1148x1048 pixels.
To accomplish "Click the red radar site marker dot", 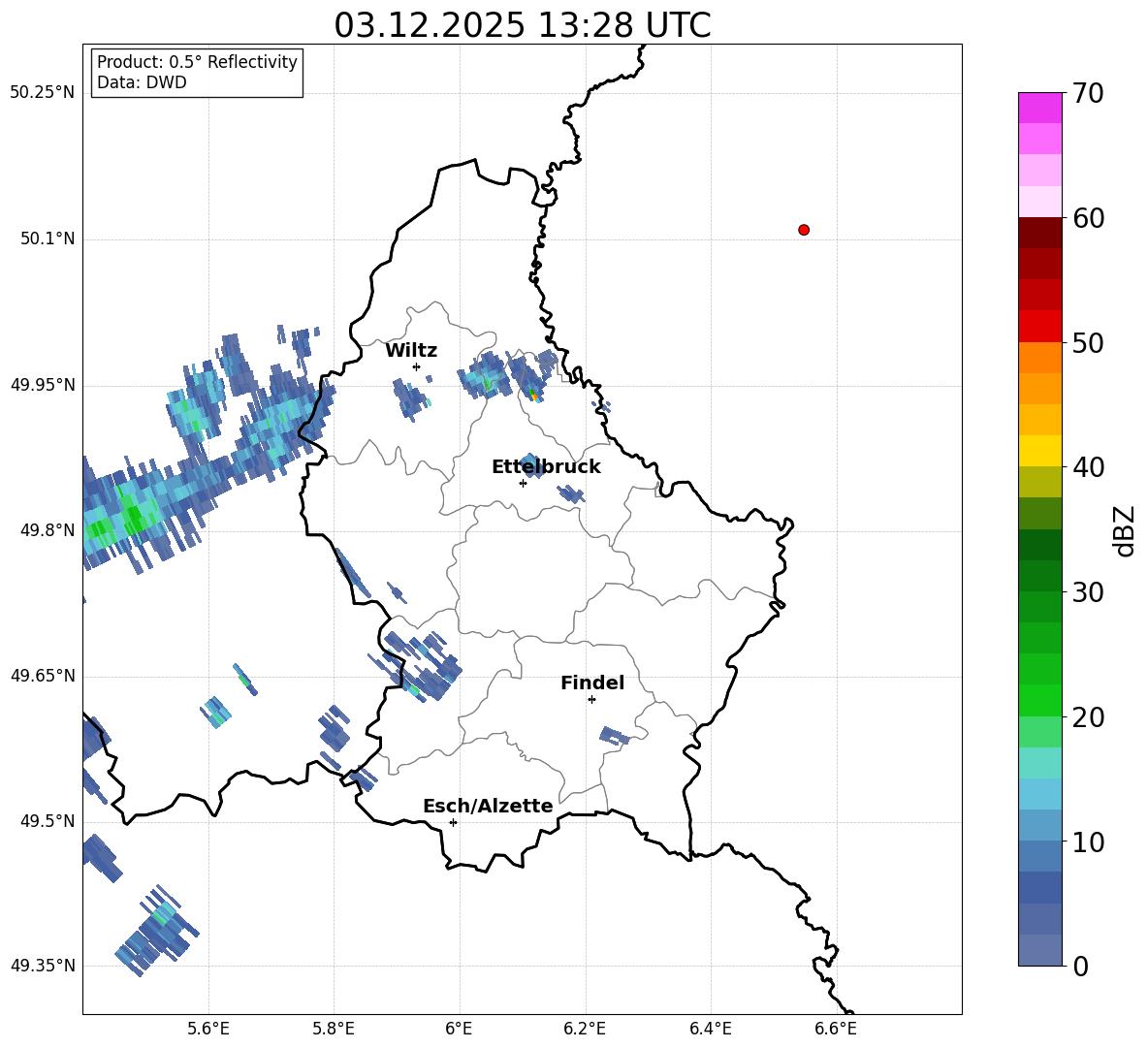I will (804, 230).
